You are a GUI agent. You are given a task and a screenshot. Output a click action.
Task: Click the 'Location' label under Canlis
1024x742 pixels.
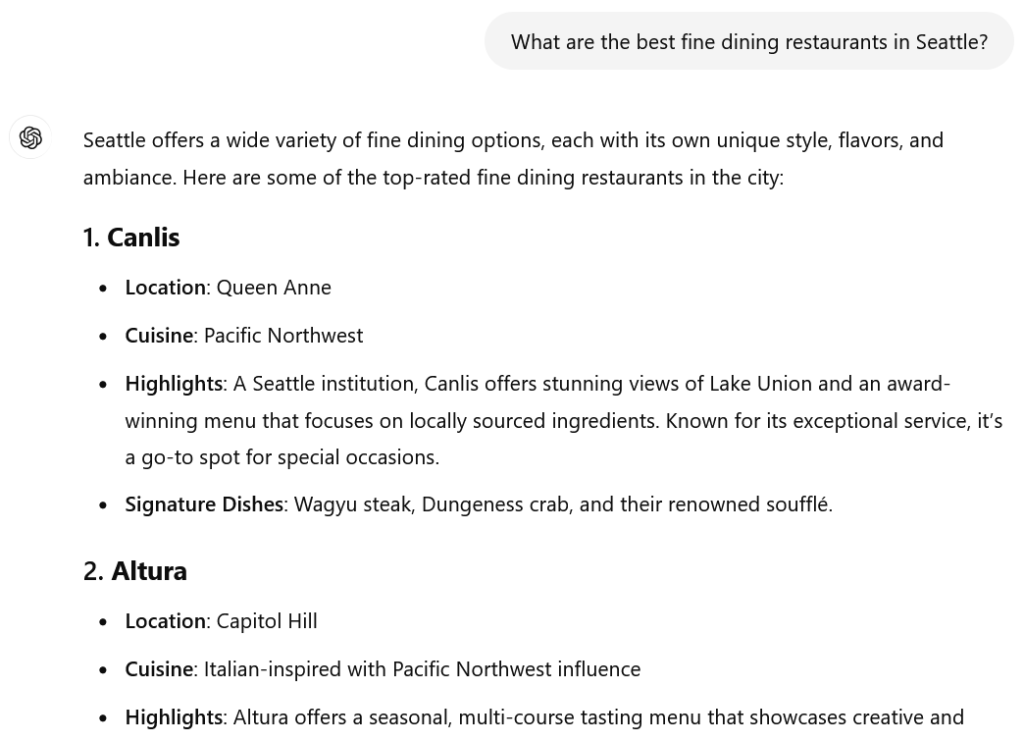pos(165,287)
